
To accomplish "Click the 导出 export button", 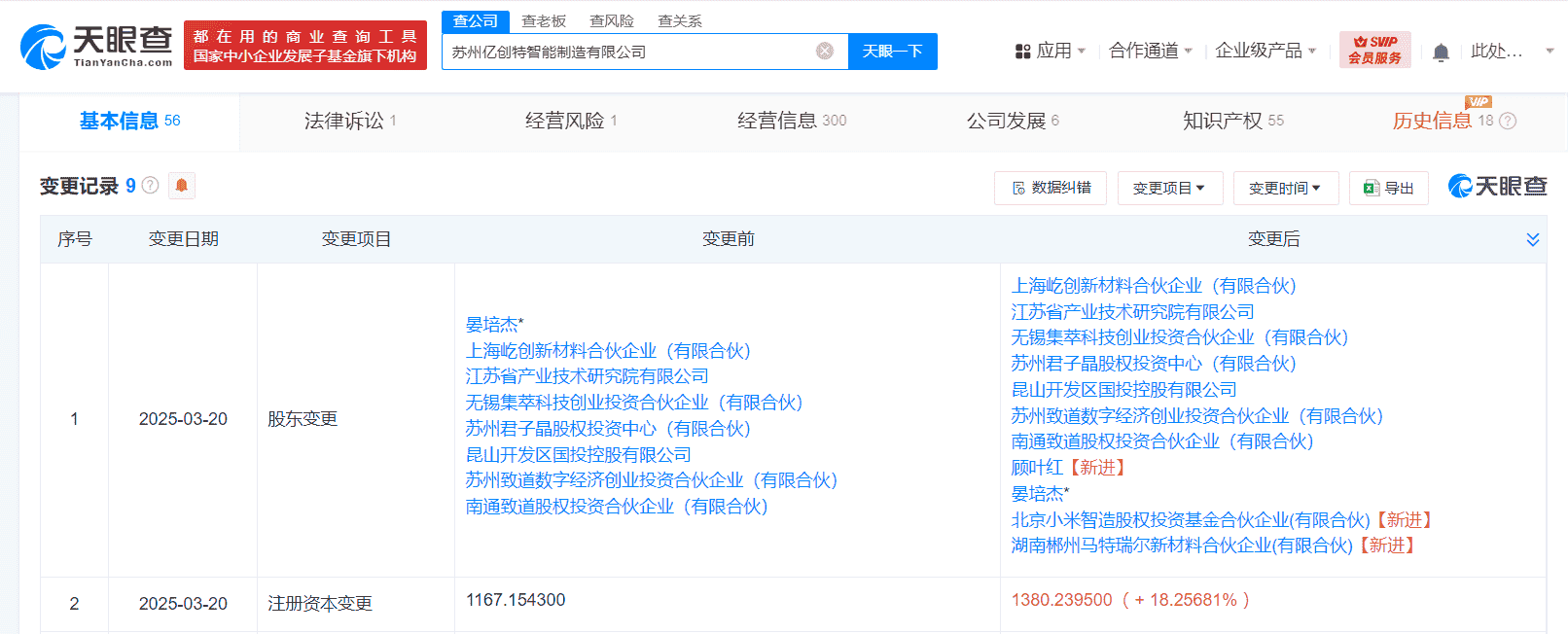I will pos(1388,188).
